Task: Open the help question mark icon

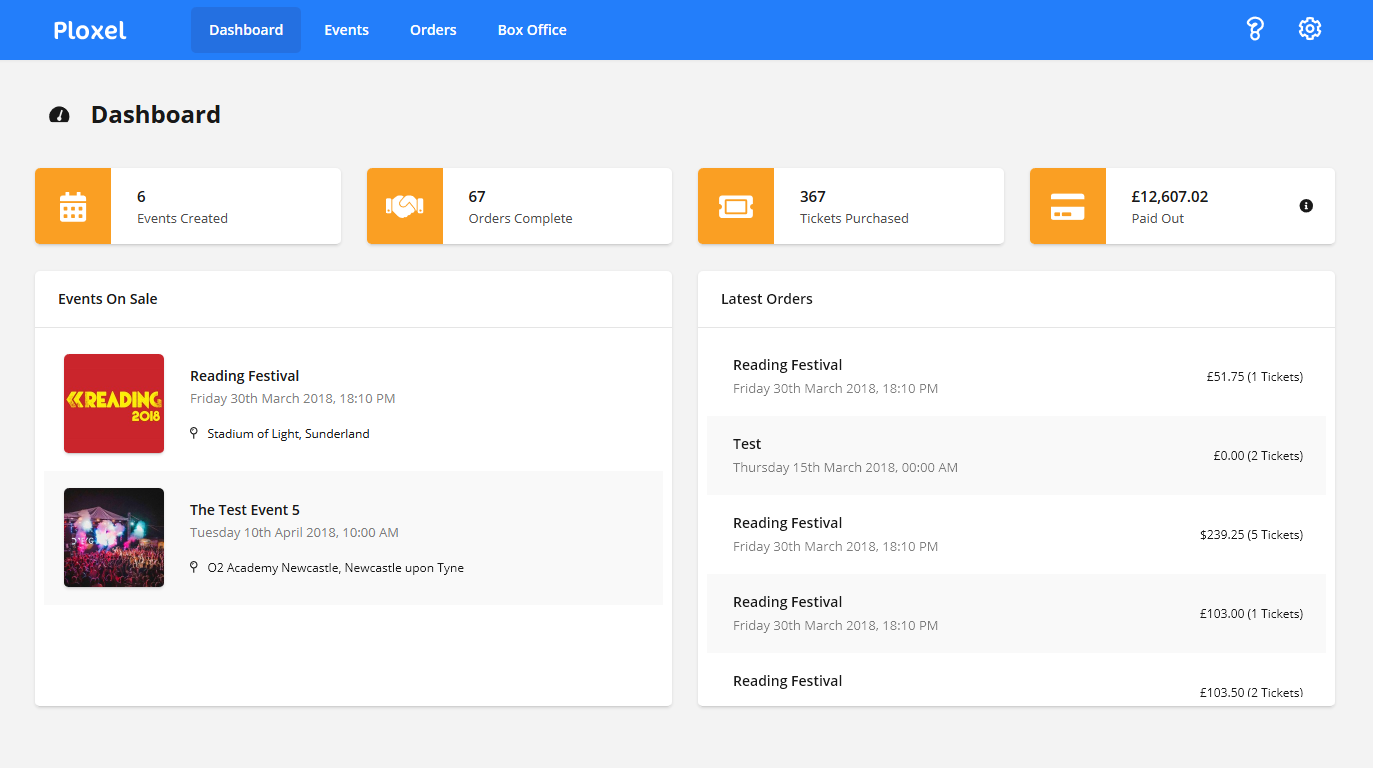Action: click(1255, 29)
